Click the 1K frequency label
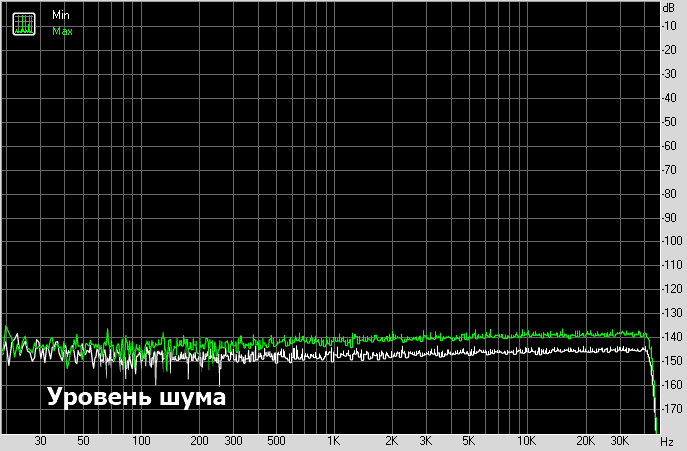Image resolution: width=687 pixels, height=451 pixels. [x=334, y=441]
